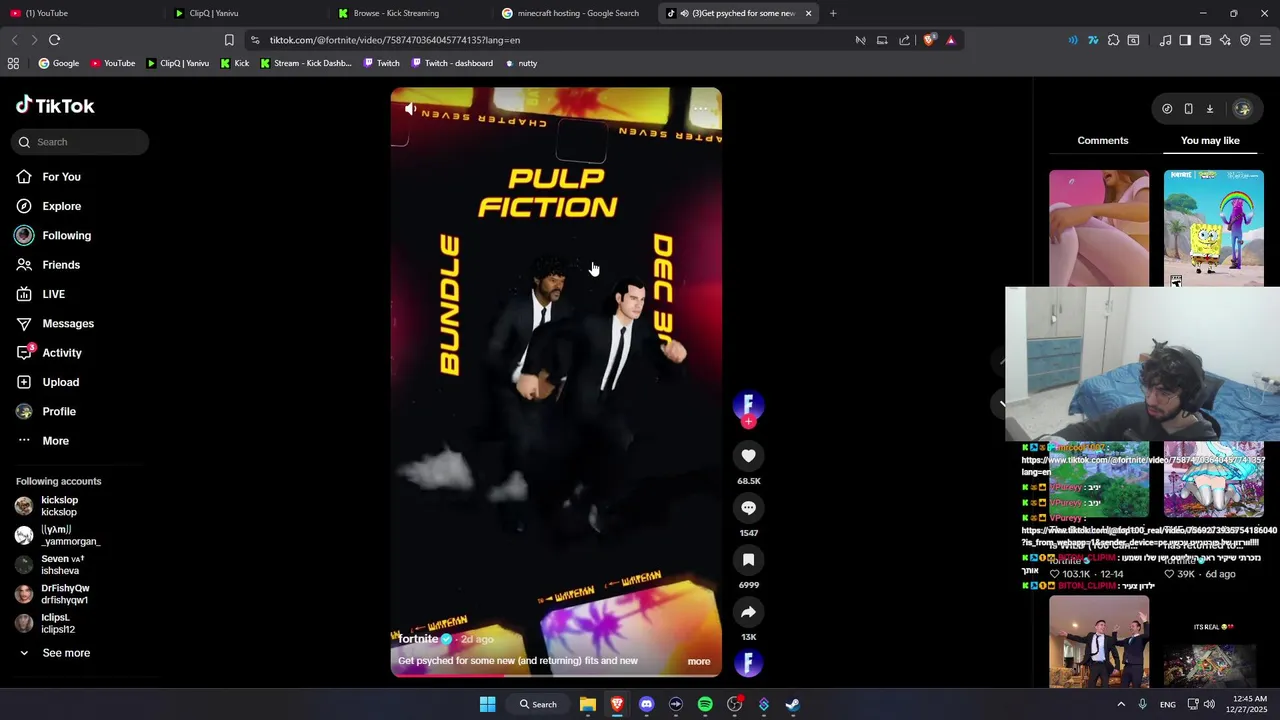The height and width of the screenshot is (720, 1280).
Task: Open comments via the speech bubble icon
Action: coord(748,508)
